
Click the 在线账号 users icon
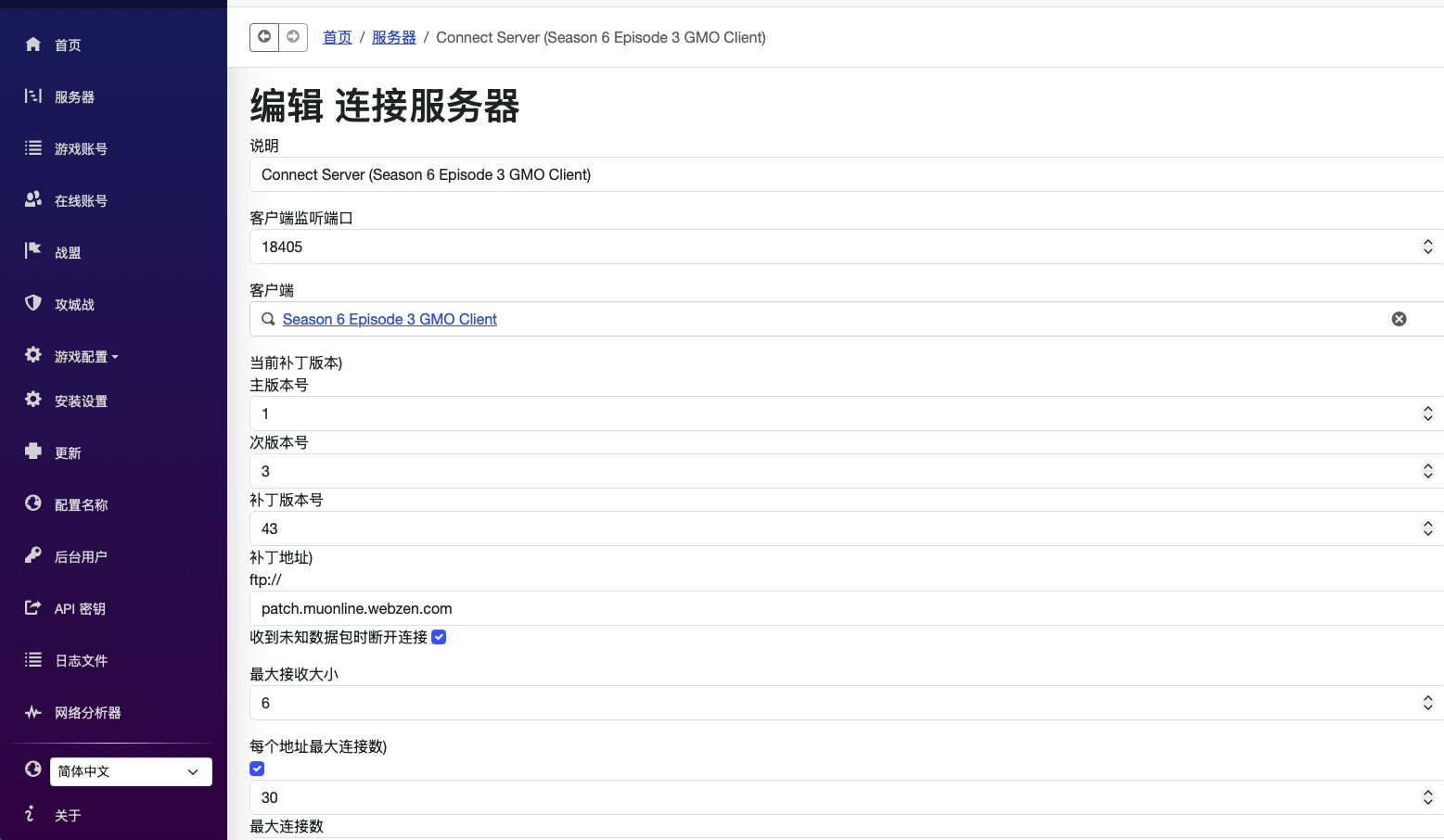(x=33, y=199)
